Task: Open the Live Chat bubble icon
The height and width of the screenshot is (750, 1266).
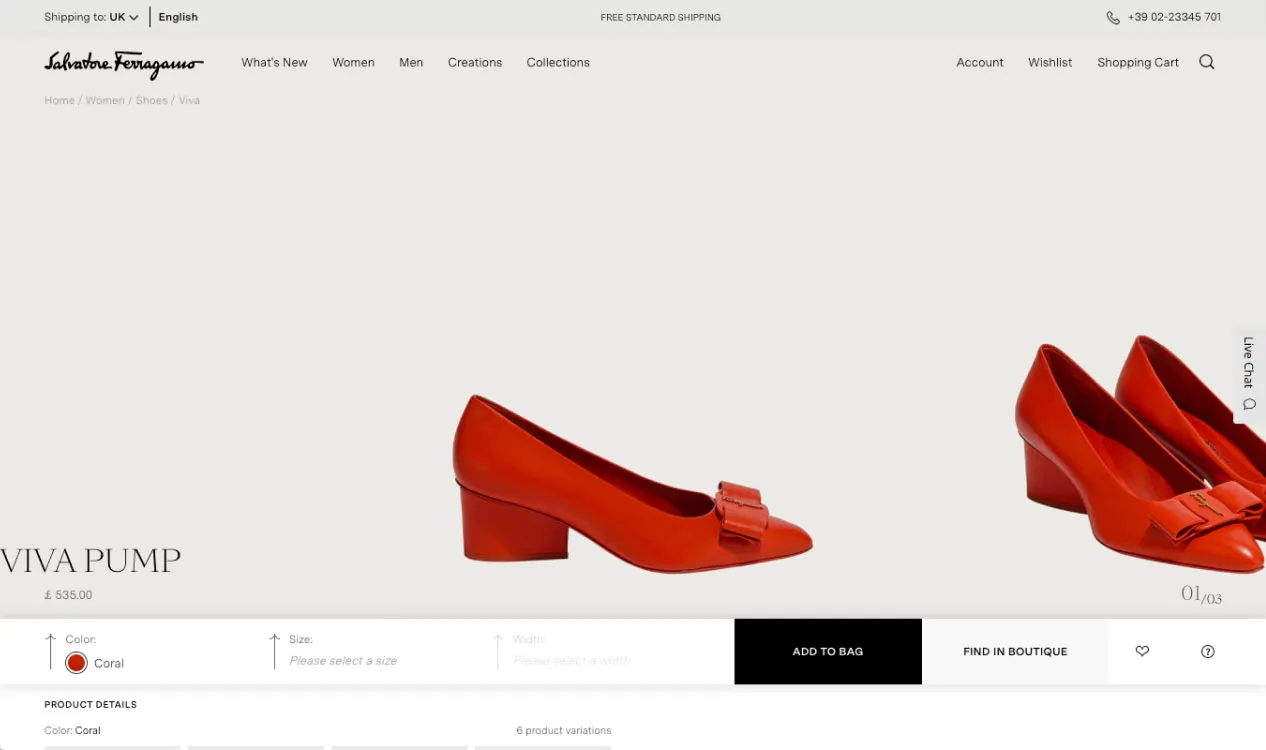Action: 1248,404
